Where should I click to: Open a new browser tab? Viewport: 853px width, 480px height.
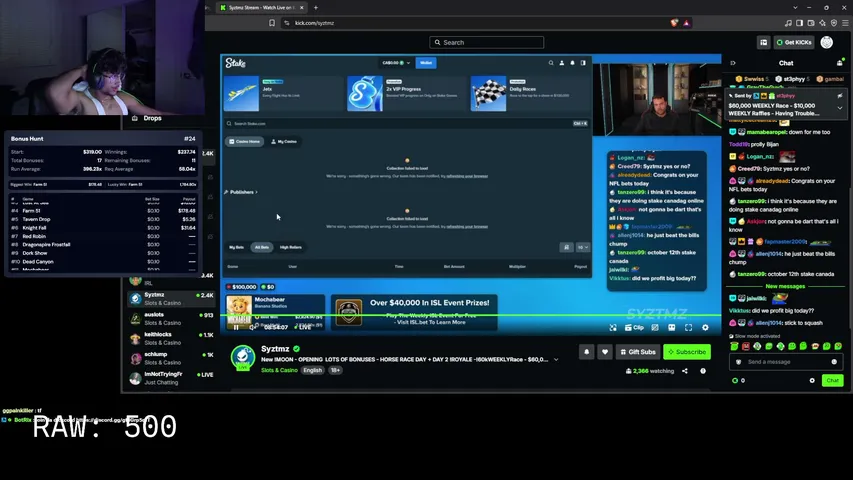click(x=316, y=8)
